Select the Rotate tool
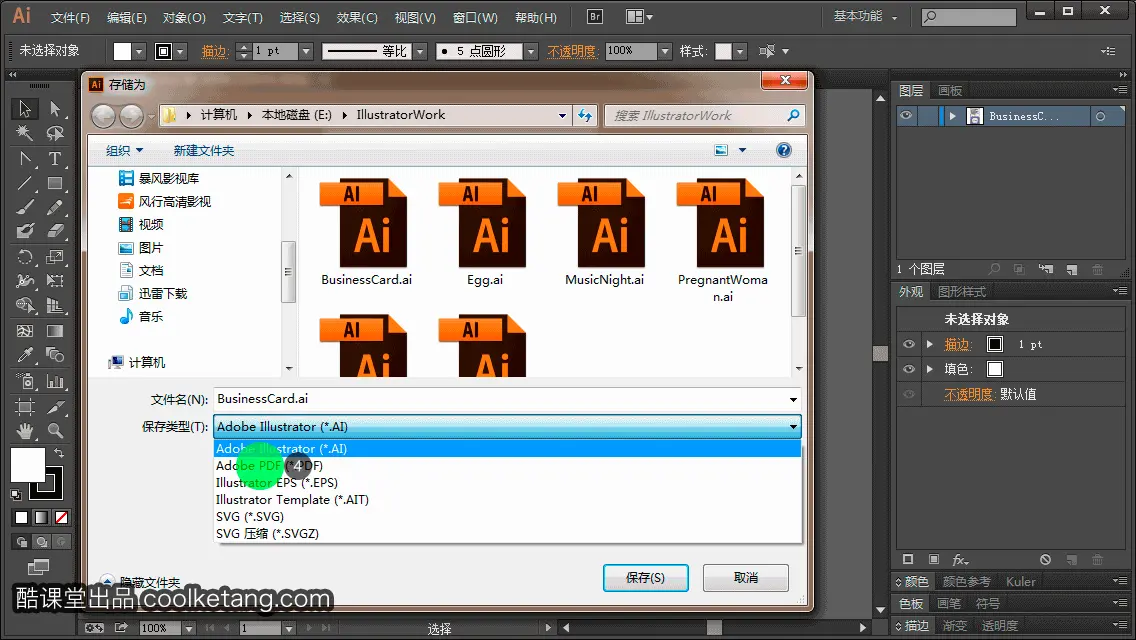This screenshot has height=640, width=1136. pyautogui.click(x=25, y=257)
